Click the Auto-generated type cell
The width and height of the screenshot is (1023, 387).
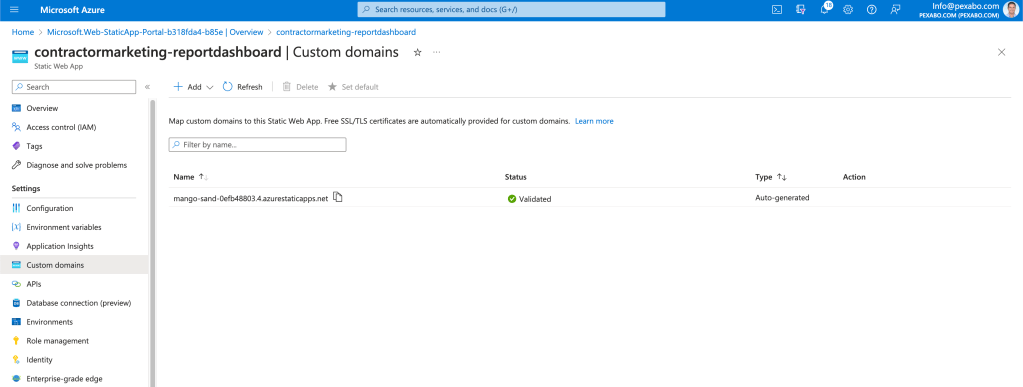[782, 197]
